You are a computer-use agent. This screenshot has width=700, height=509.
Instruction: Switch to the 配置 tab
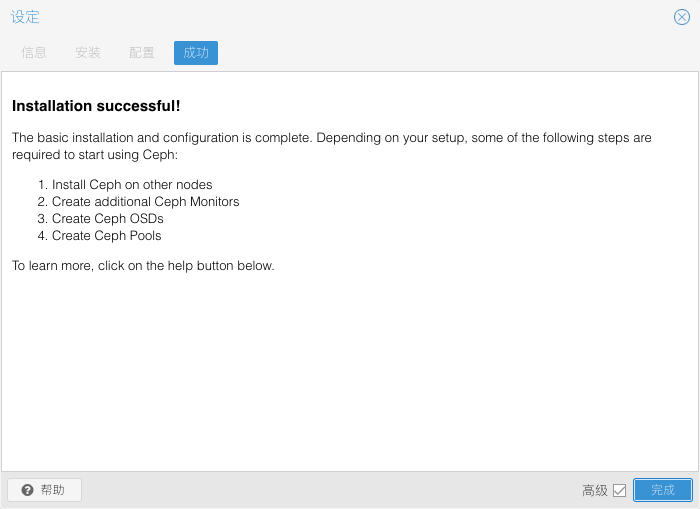[x=142, y=53]
